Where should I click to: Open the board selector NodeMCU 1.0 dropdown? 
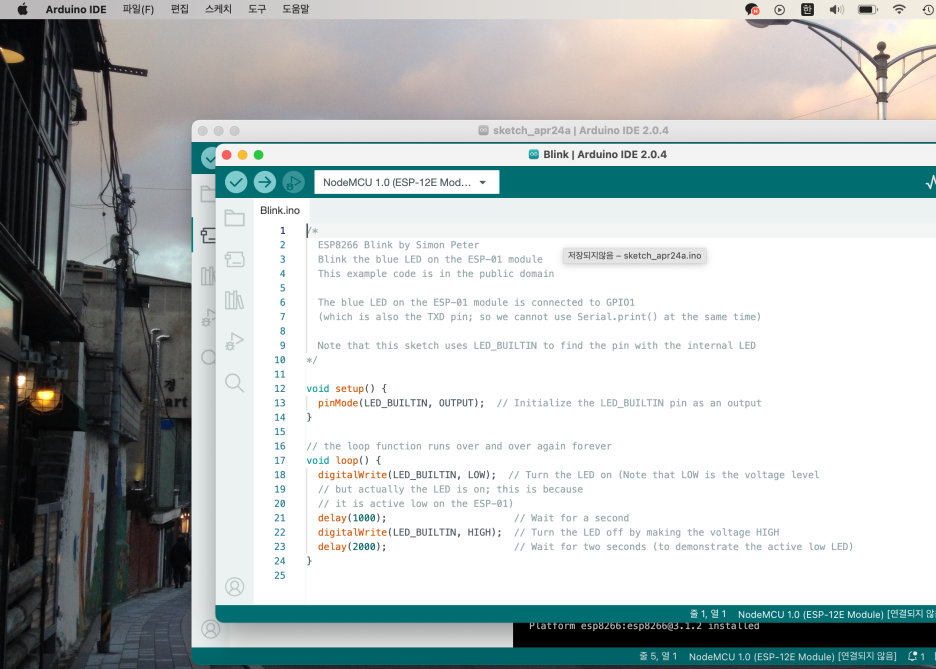(x=407, y=182)
